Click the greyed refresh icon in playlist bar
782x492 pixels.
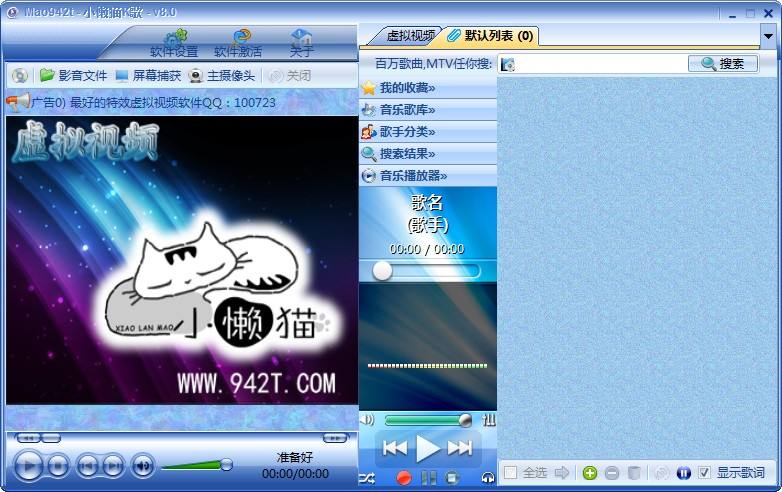662,473
